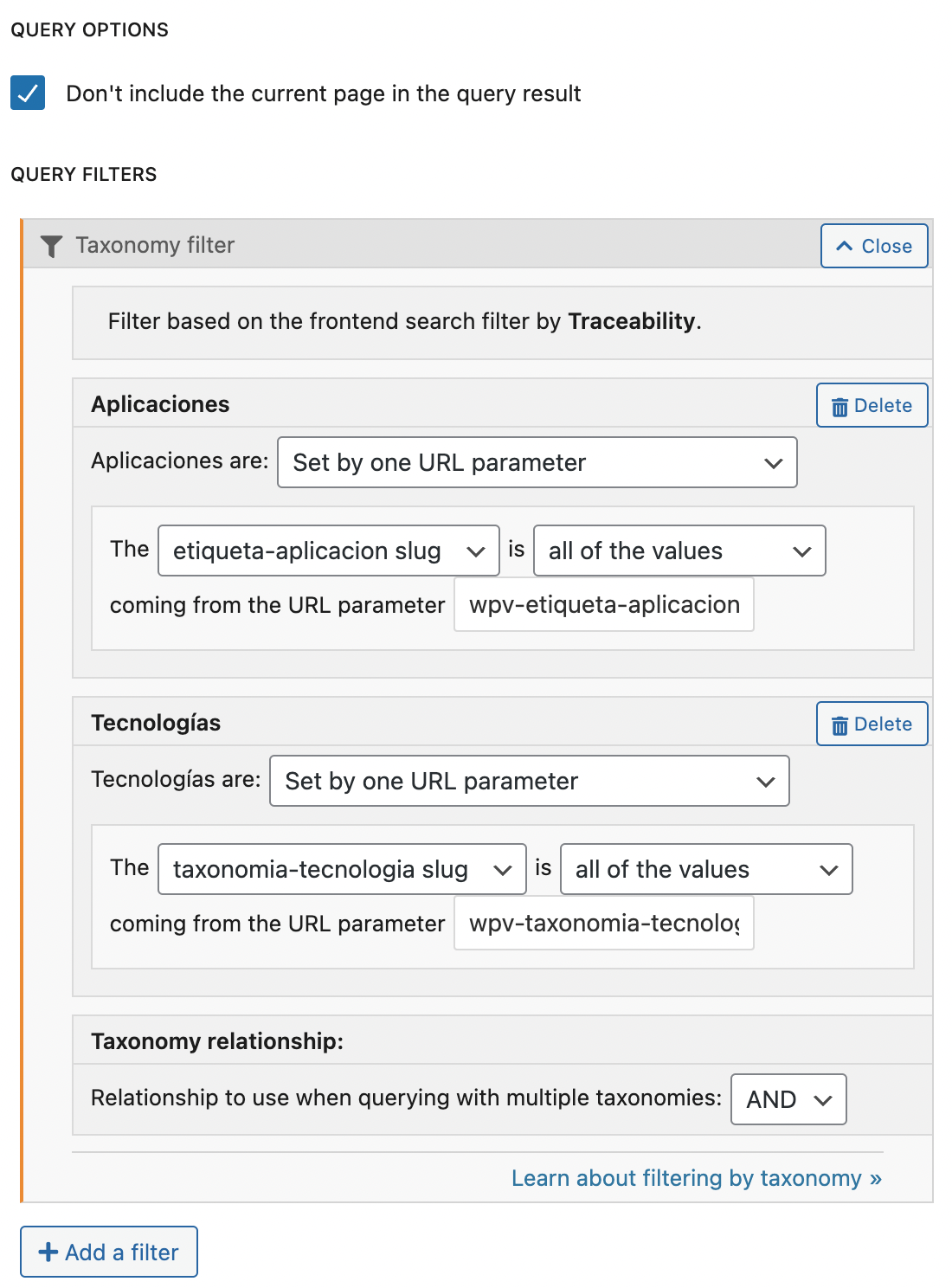Open Tecnologías "all of the values" dropdown

[706, 869]
